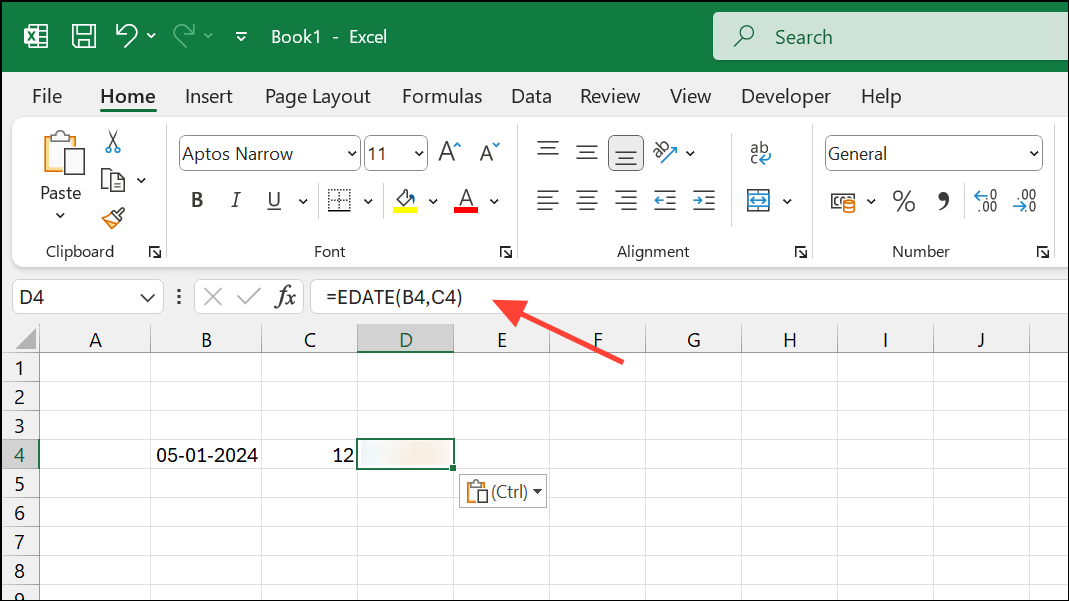Open Font dialog box launcher

click(x=505, y=252)
